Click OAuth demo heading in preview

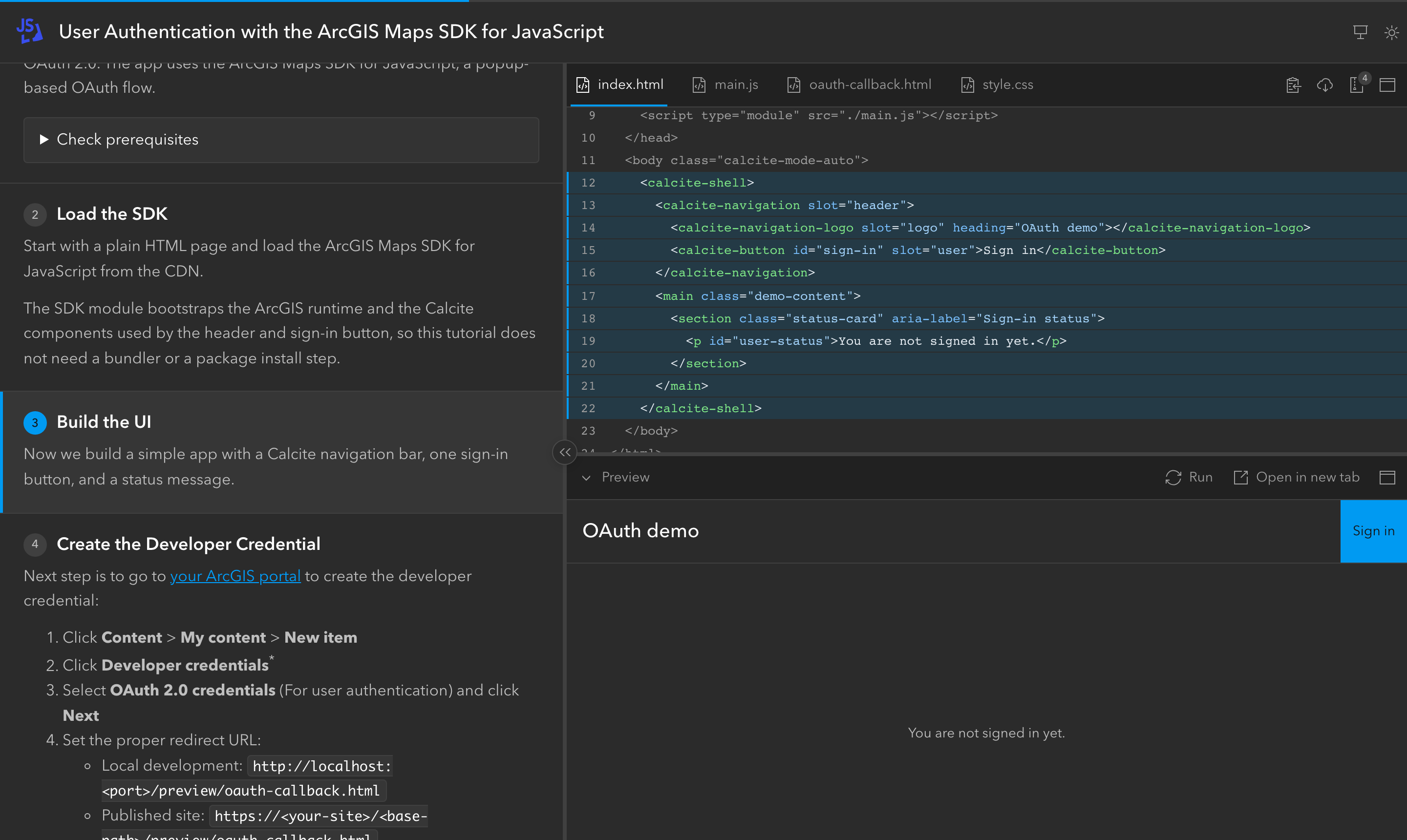pos(640,531)
